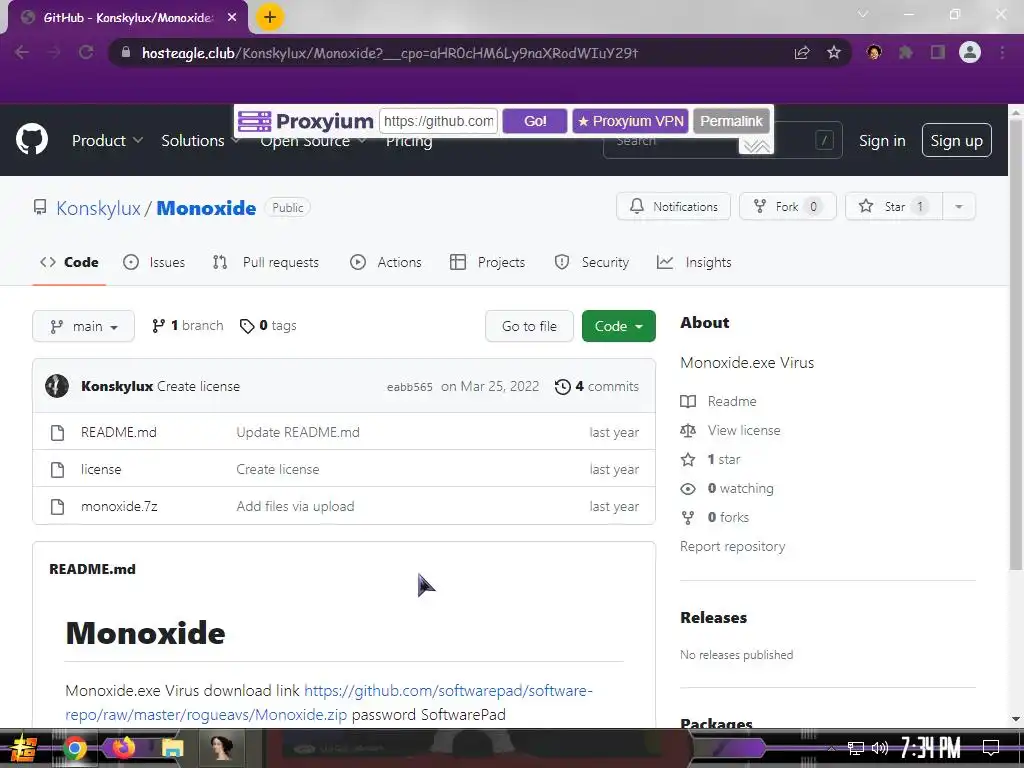Viewport: 1024px width, 768px height.
Task: Open the Pull requests tab
Action: tap(266, 262)
